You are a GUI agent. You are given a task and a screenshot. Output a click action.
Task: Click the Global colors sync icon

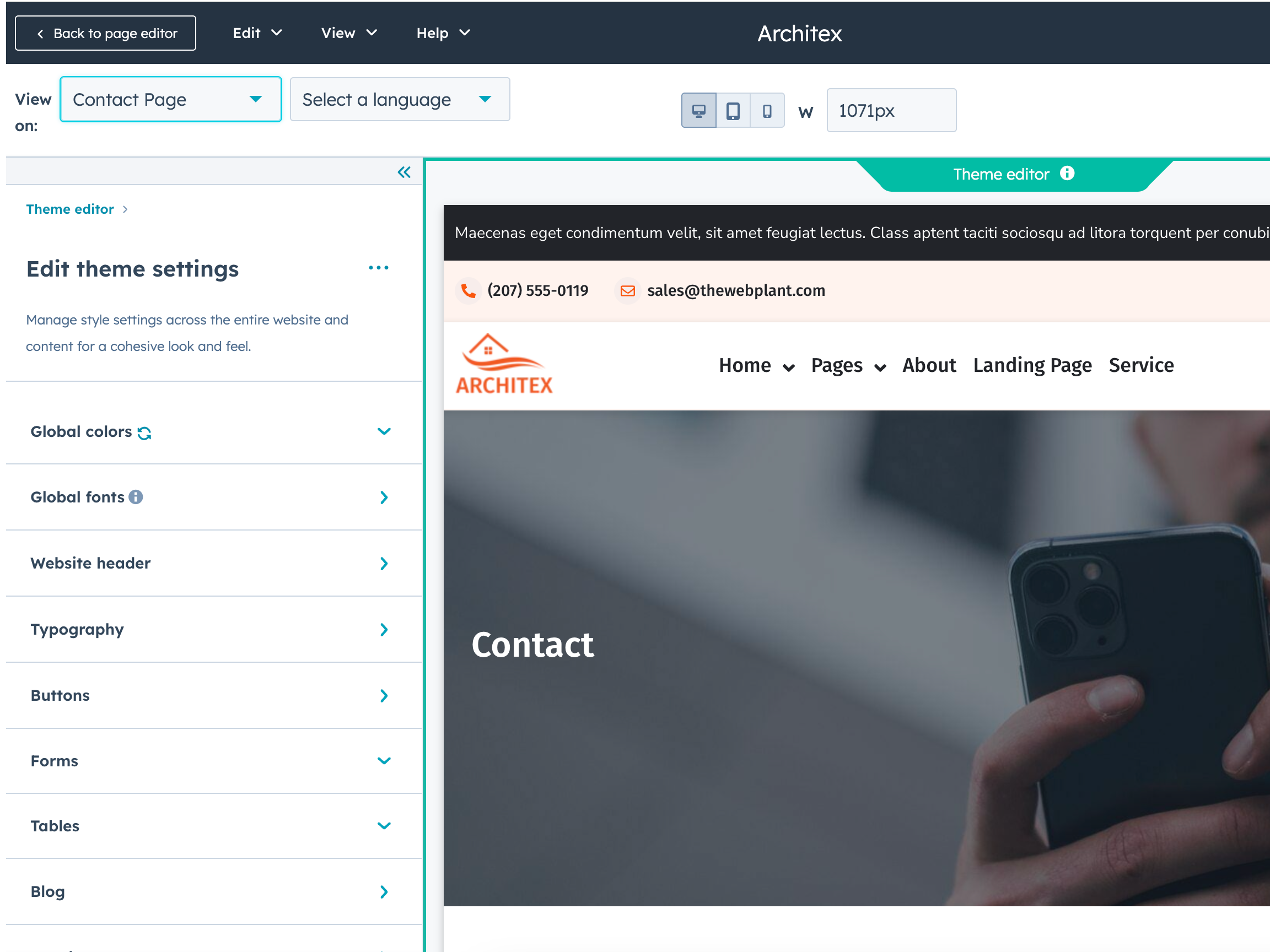[144, 432]
